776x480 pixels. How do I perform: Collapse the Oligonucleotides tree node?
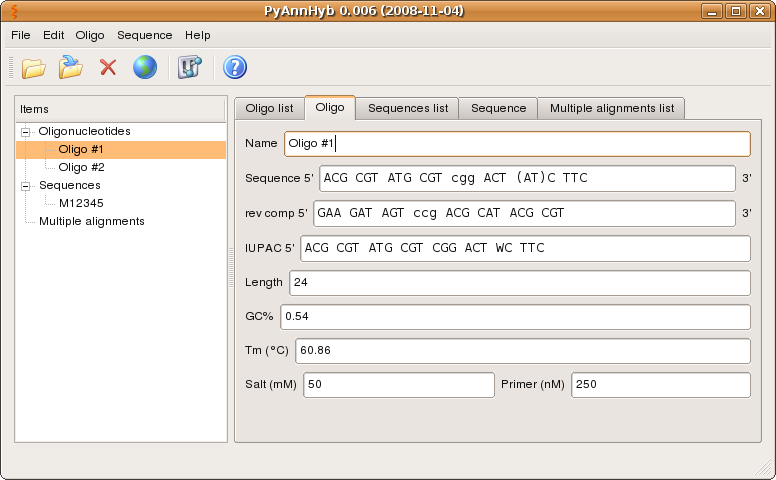coord(25,132)
